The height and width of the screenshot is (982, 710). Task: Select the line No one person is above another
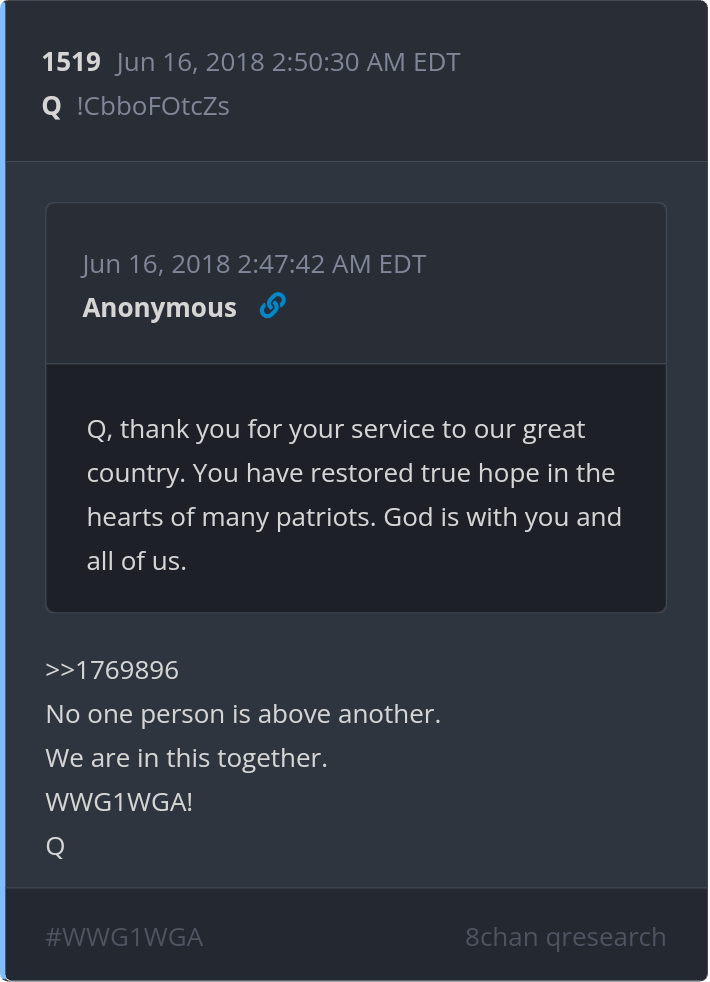(x=243, y=714)
